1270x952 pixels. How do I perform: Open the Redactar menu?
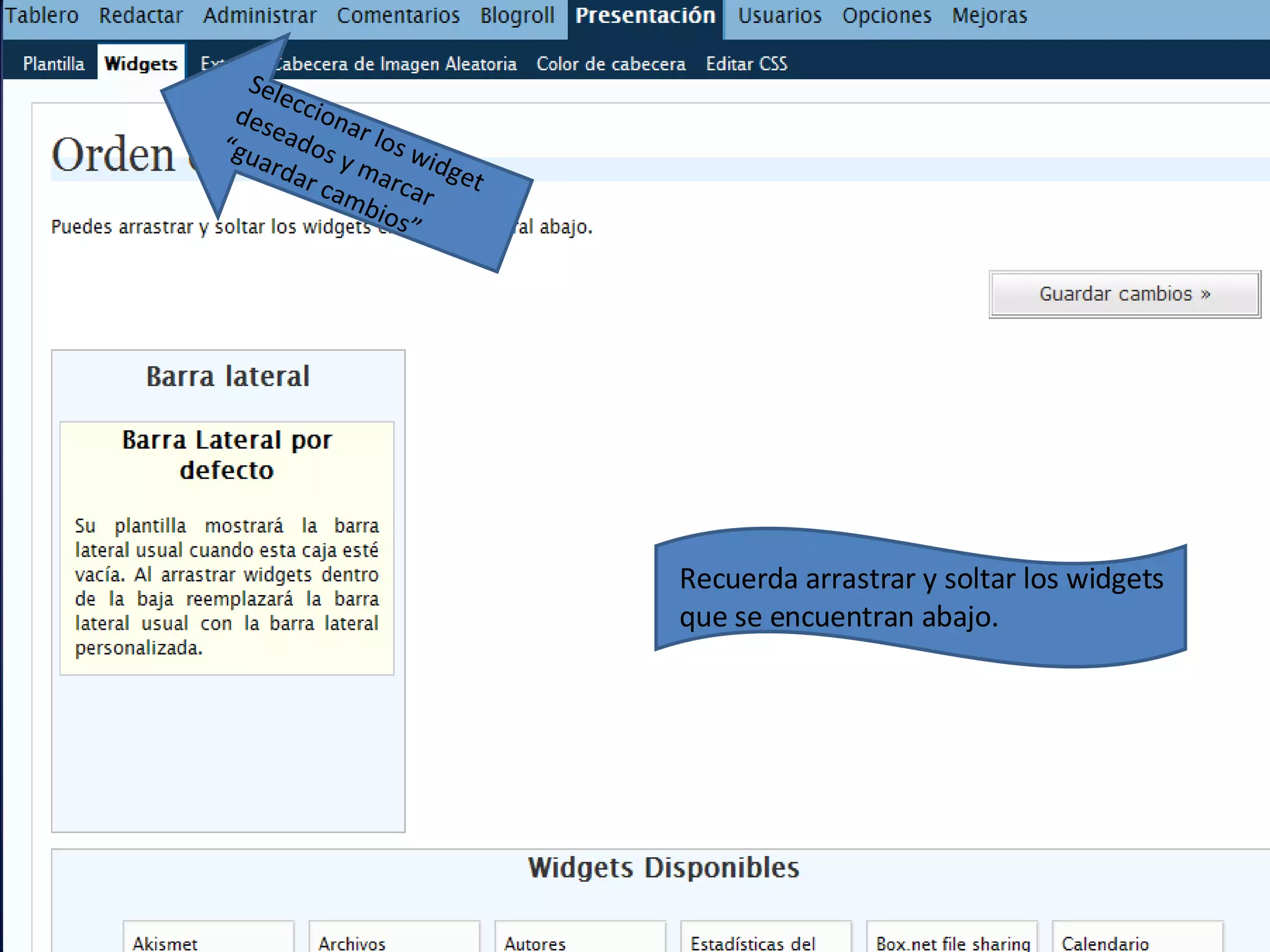click(141, 15)
